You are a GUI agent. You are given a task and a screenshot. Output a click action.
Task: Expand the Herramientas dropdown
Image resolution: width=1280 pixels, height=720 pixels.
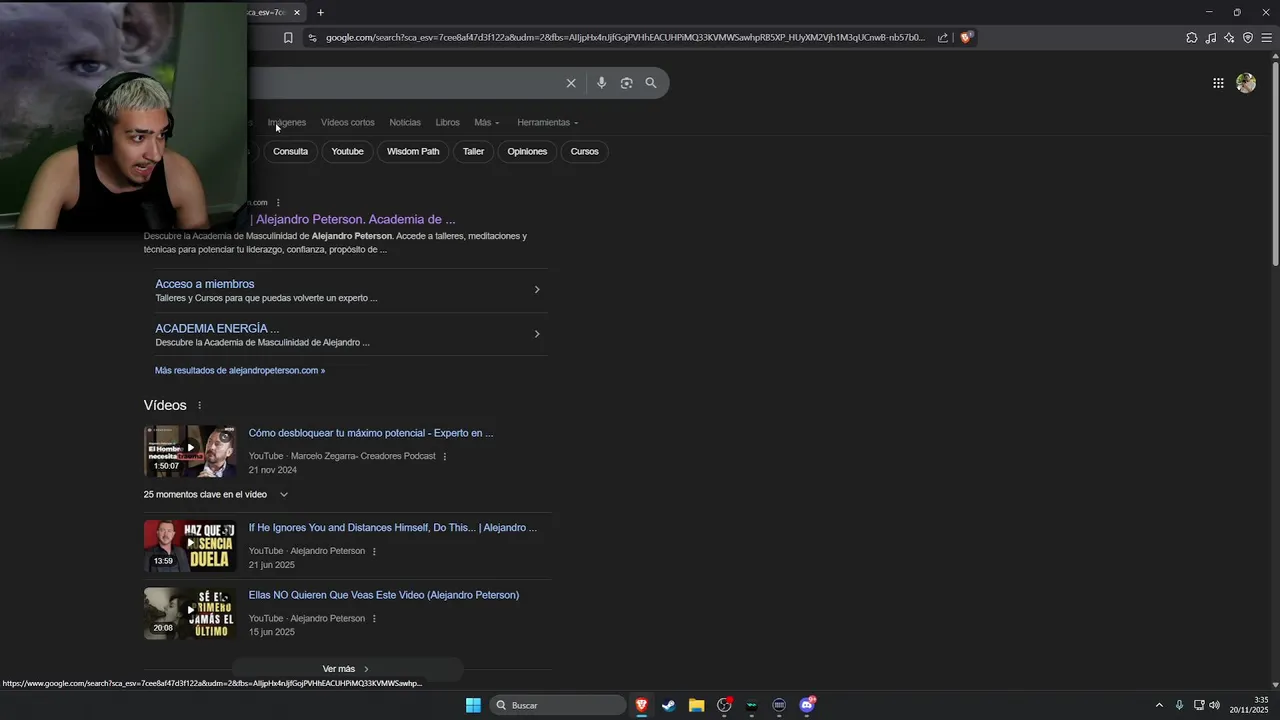pyautogui.click(x=547, y=122)
